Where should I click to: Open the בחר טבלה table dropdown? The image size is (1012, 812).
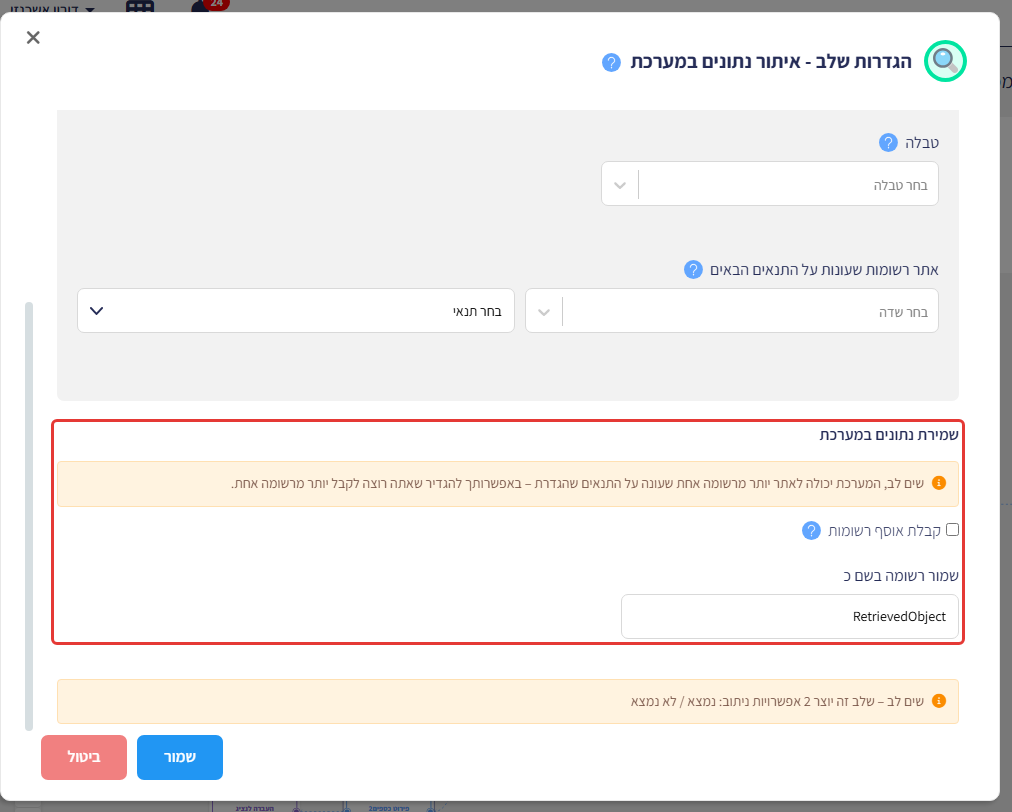coord(769,184)
